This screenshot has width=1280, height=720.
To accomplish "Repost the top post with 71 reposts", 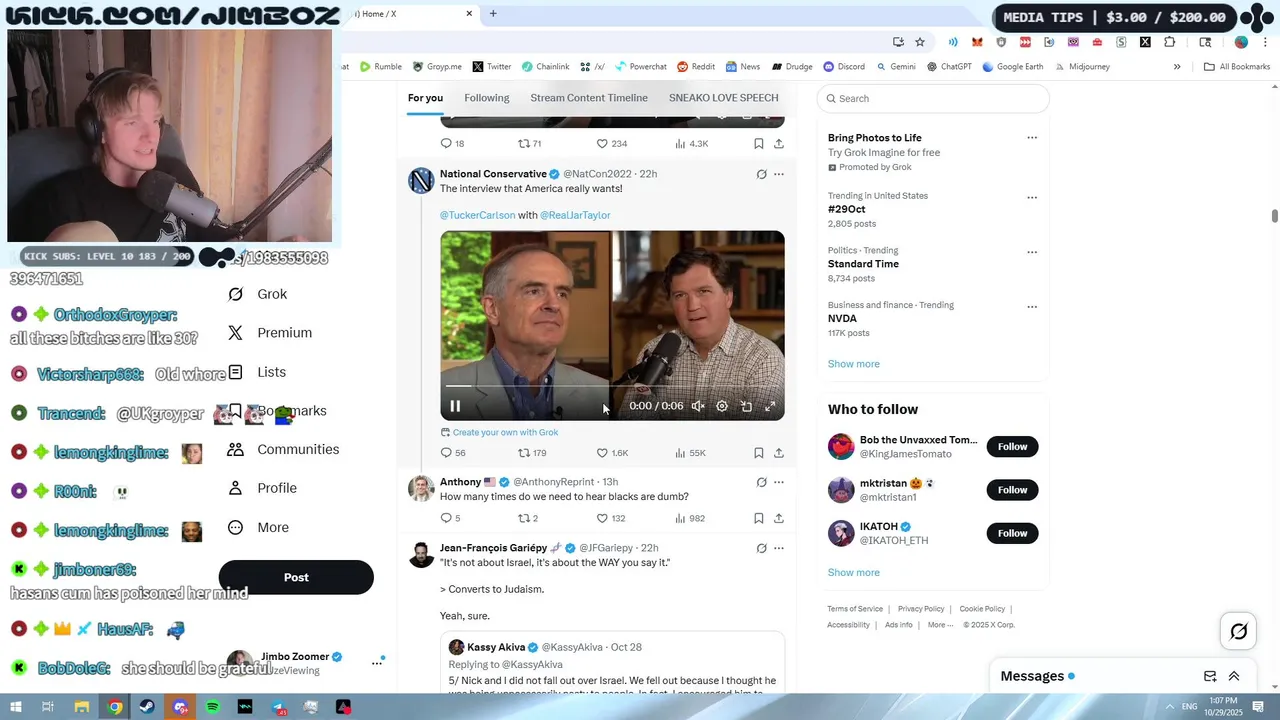I will tap(529, 144).
